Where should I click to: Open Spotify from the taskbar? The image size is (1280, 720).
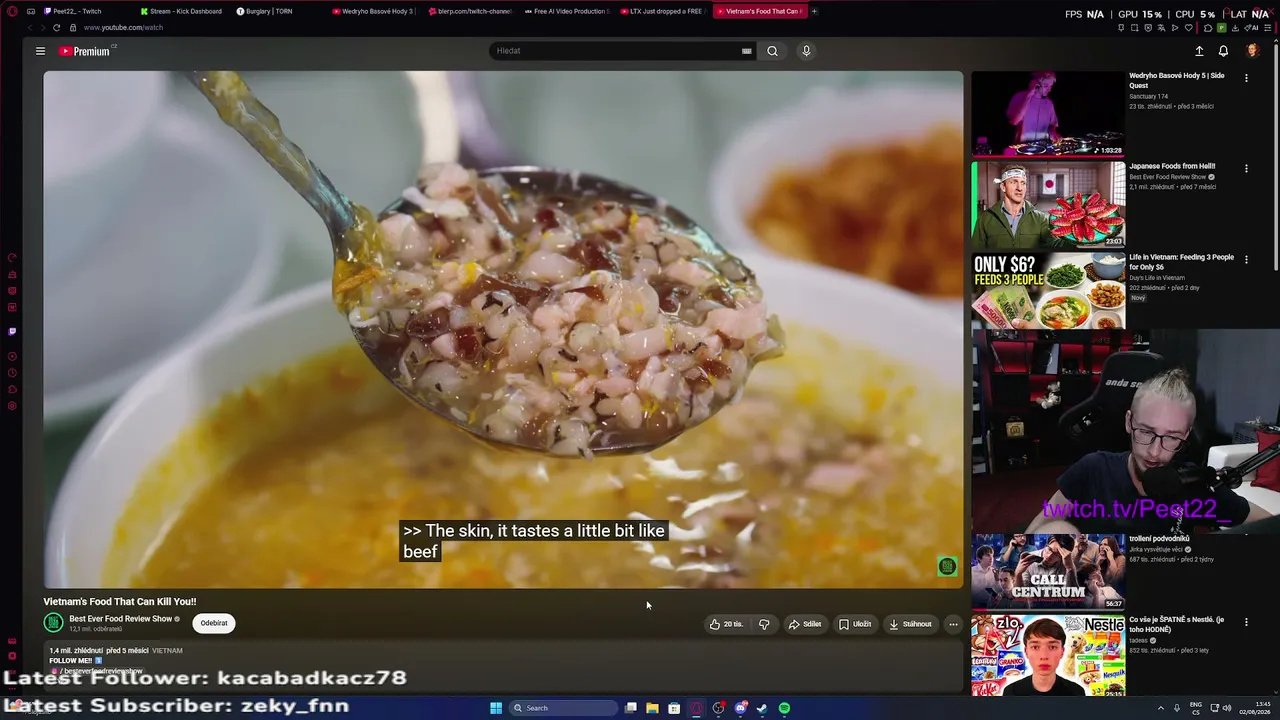(x=784, y=708)
